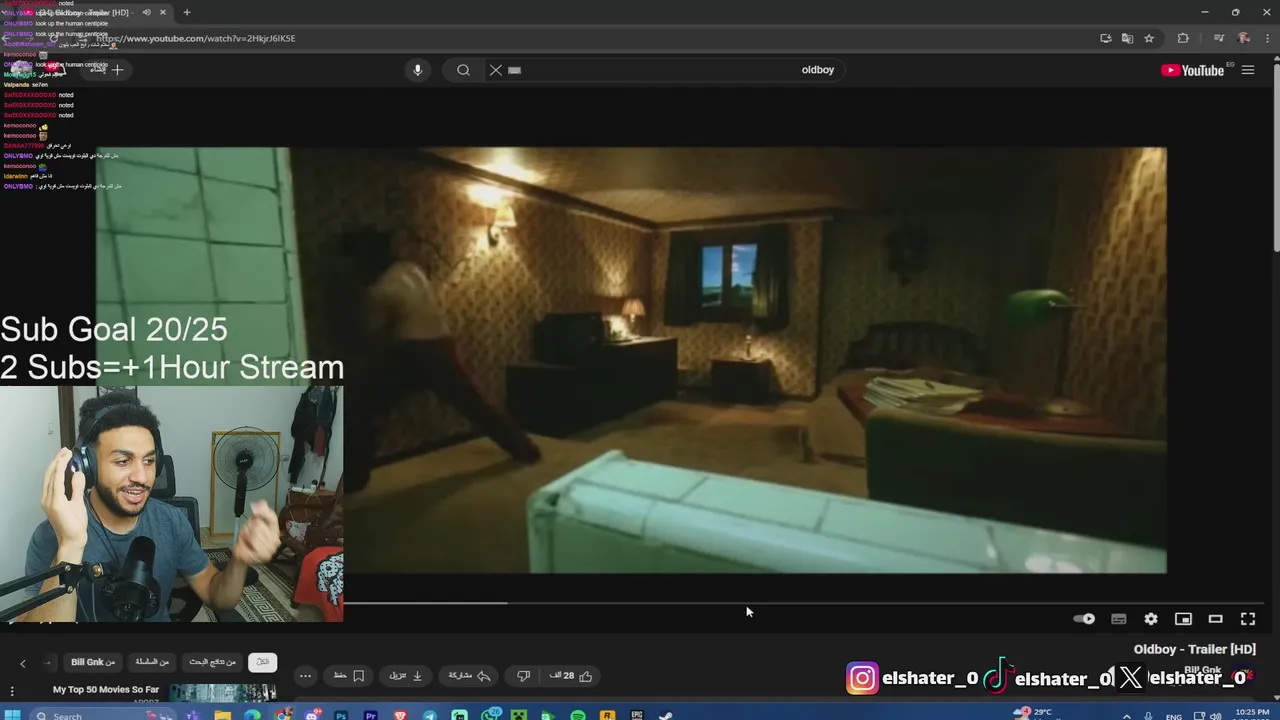
Task: Click the translate page icon in address bar
Action: pos(1127,38)
